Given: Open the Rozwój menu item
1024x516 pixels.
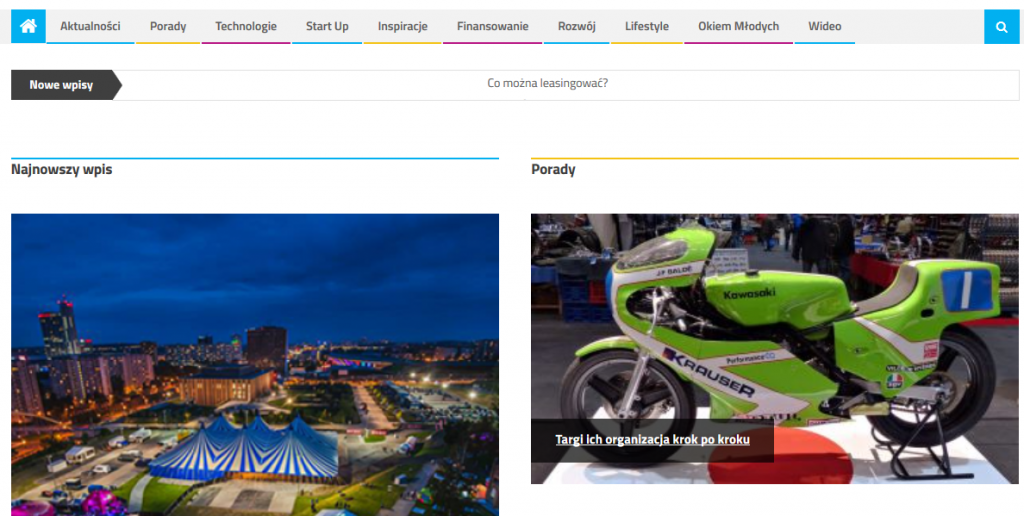Looking at the screenshot, I should 577,27.
